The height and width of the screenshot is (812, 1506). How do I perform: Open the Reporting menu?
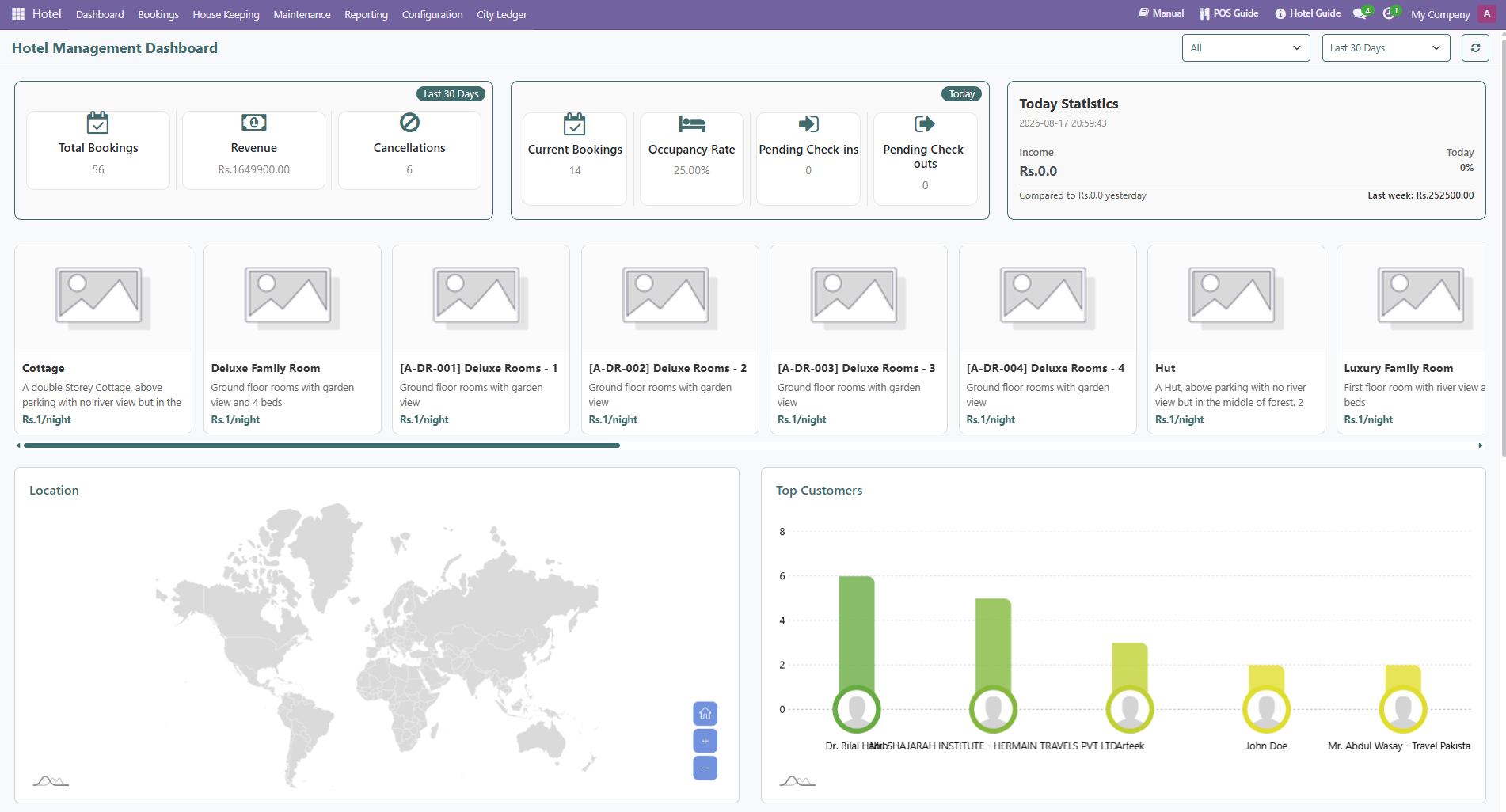tap(366, 14)
